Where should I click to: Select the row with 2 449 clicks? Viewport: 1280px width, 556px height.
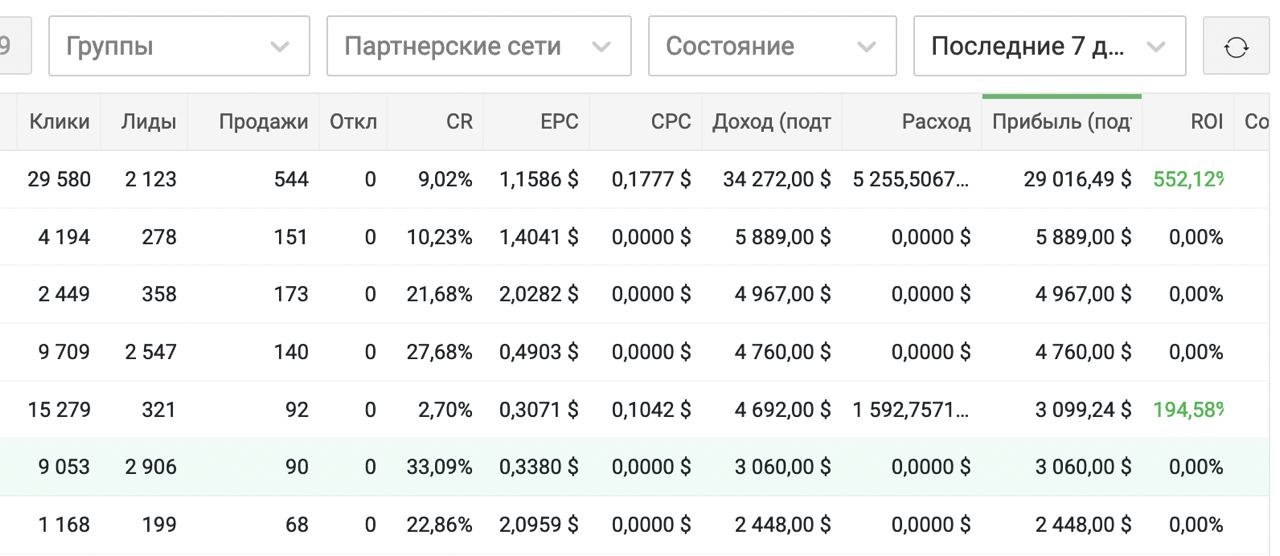(60, 294)
